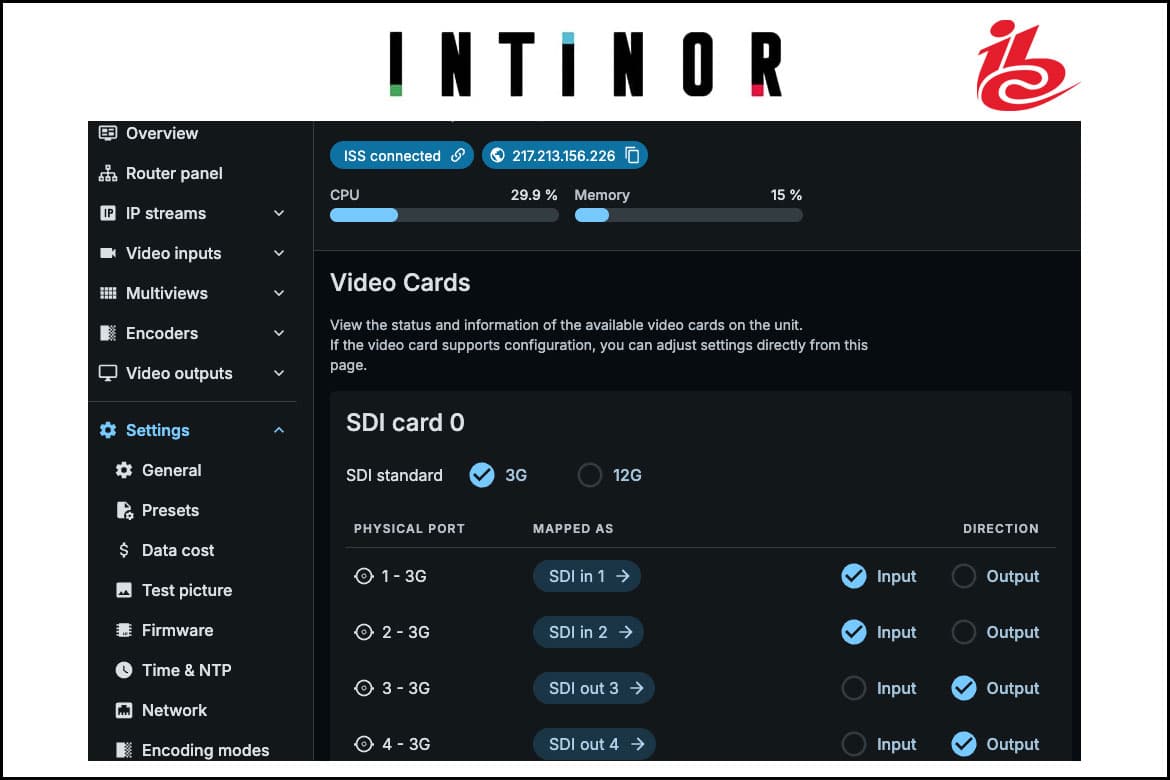Click the Overview monitor icon

pyautogui.click(x=108, y=133)
